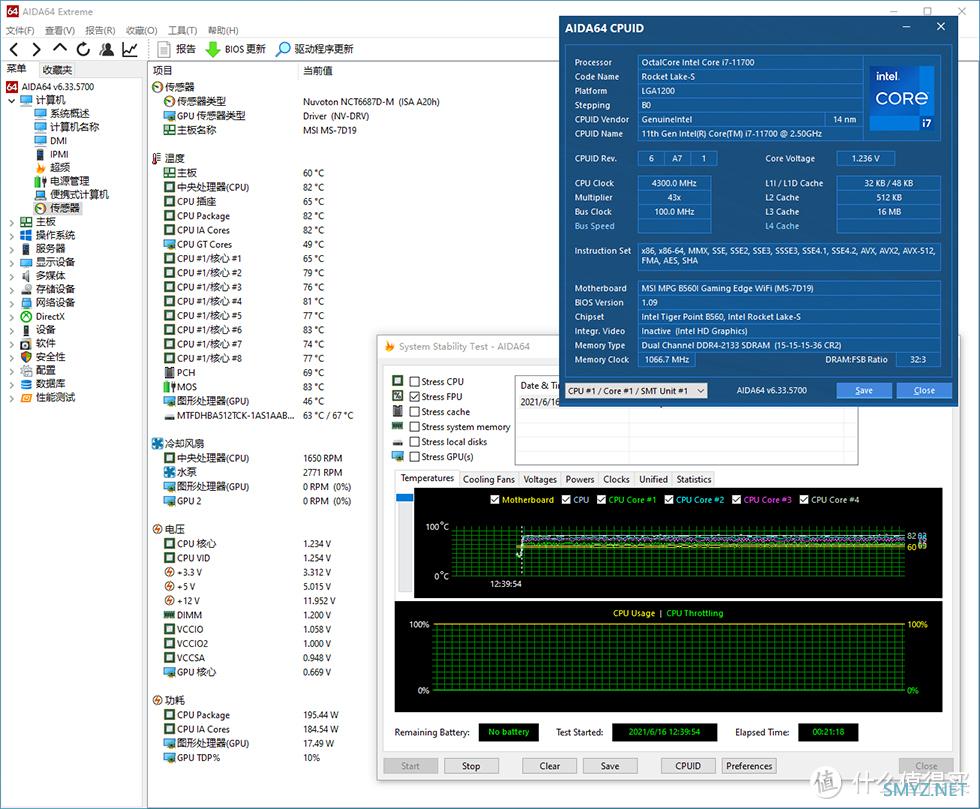The height and width of the screenshot is (809, 980).
Task: Expand the 配置 tree node
Action: point(12,371)
